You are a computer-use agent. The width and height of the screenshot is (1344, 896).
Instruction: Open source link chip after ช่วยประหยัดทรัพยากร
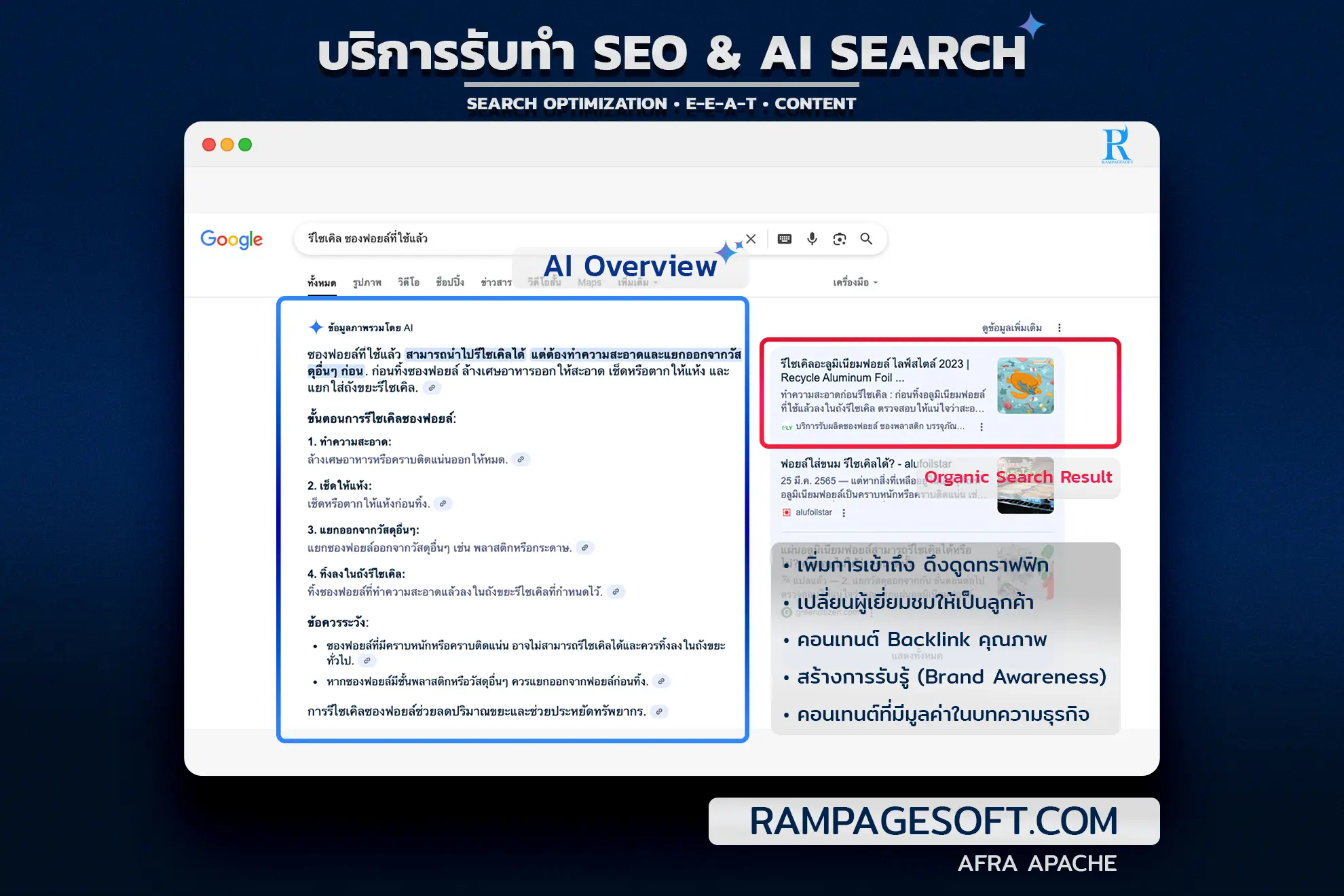(x=659, y=712)
